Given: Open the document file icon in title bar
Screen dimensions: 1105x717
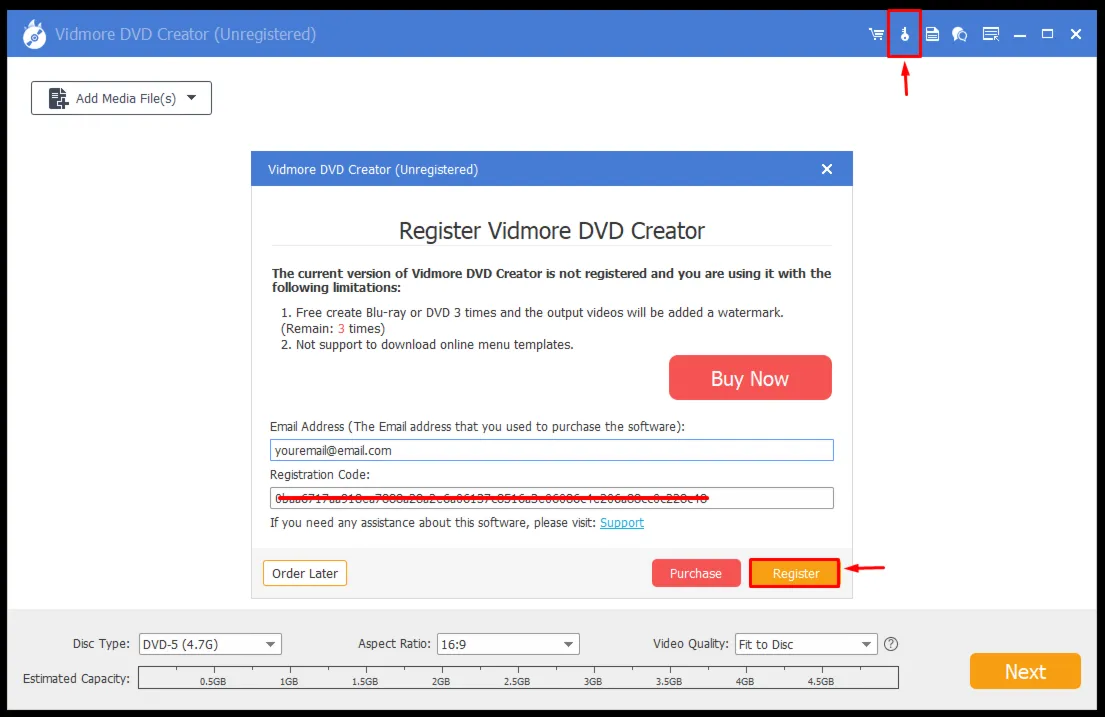Looking at the screenshot, I should click(932, 34).
